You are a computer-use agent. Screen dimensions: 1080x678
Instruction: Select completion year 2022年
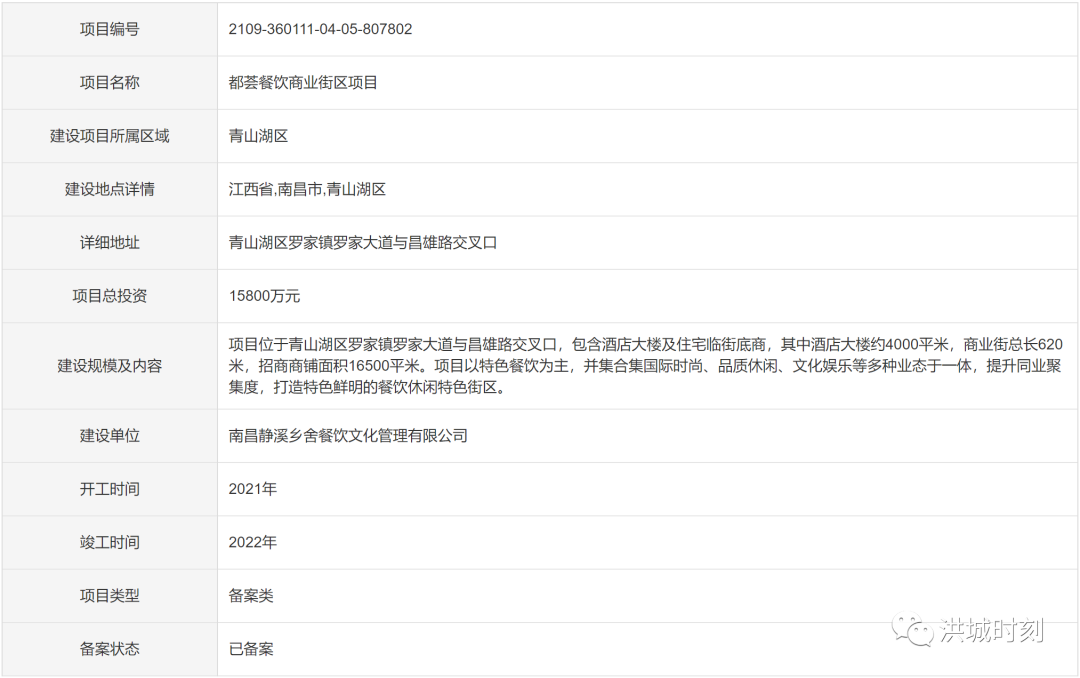253,542
